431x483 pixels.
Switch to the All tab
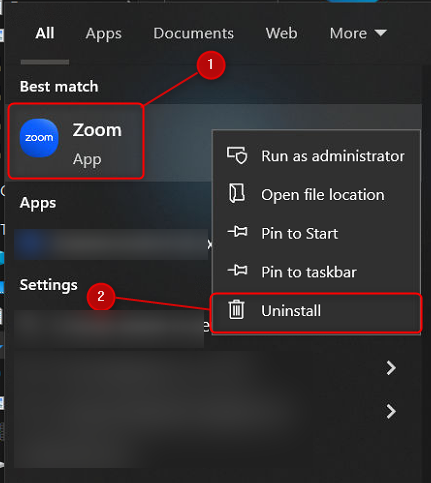point(45,33)
